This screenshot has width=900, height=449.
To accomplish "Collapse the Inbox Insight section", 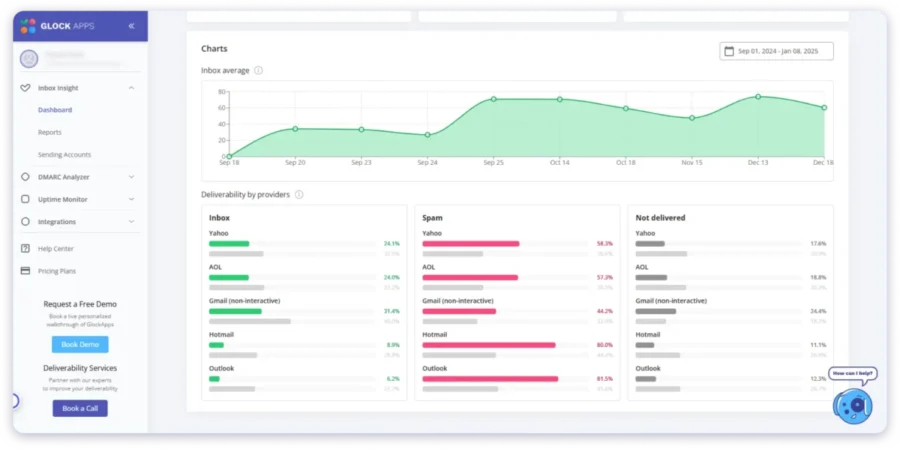I will (132, 88).
